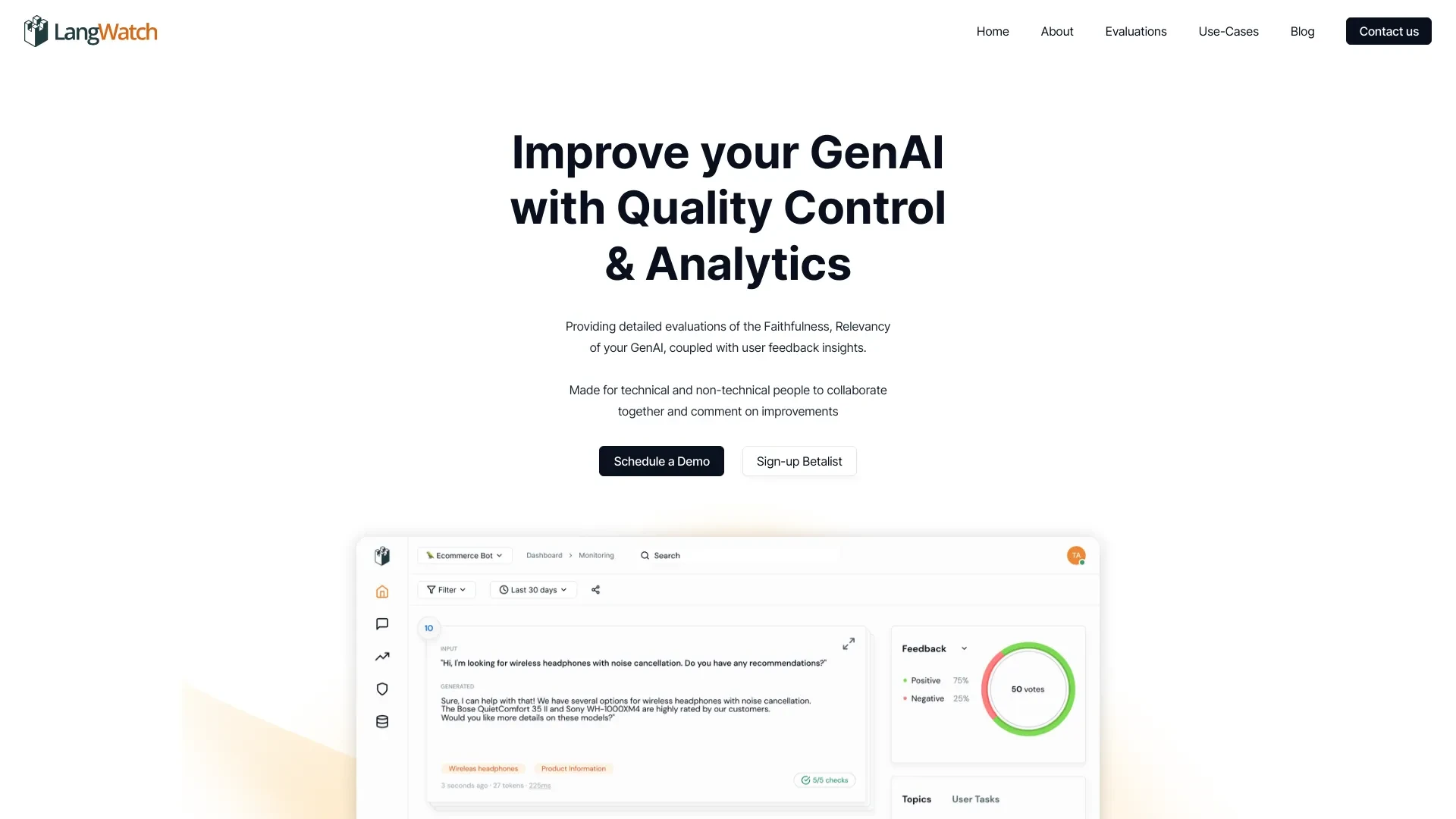Click the Sign-up Betalist button
This screenshot has width=1456, height=819.
pos(799,461)
